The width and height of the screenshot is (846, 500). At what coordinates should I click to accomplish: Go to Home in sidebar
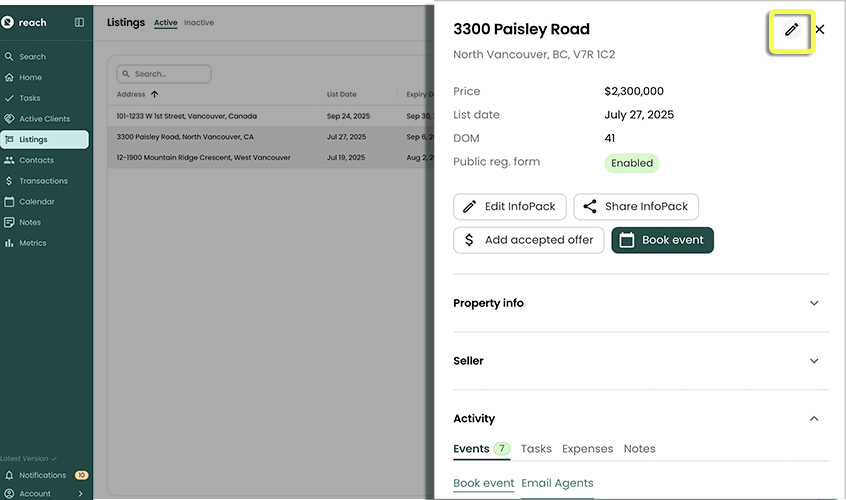pos(30,77)
